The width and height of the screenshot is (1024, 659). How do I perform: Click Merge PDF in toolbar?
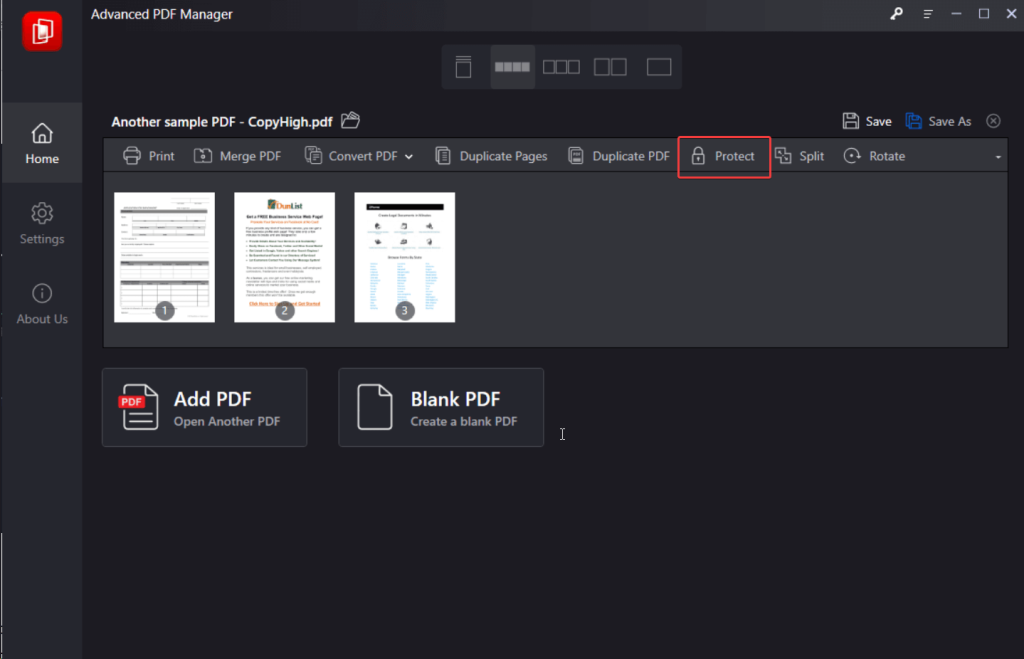pos(237,156)
